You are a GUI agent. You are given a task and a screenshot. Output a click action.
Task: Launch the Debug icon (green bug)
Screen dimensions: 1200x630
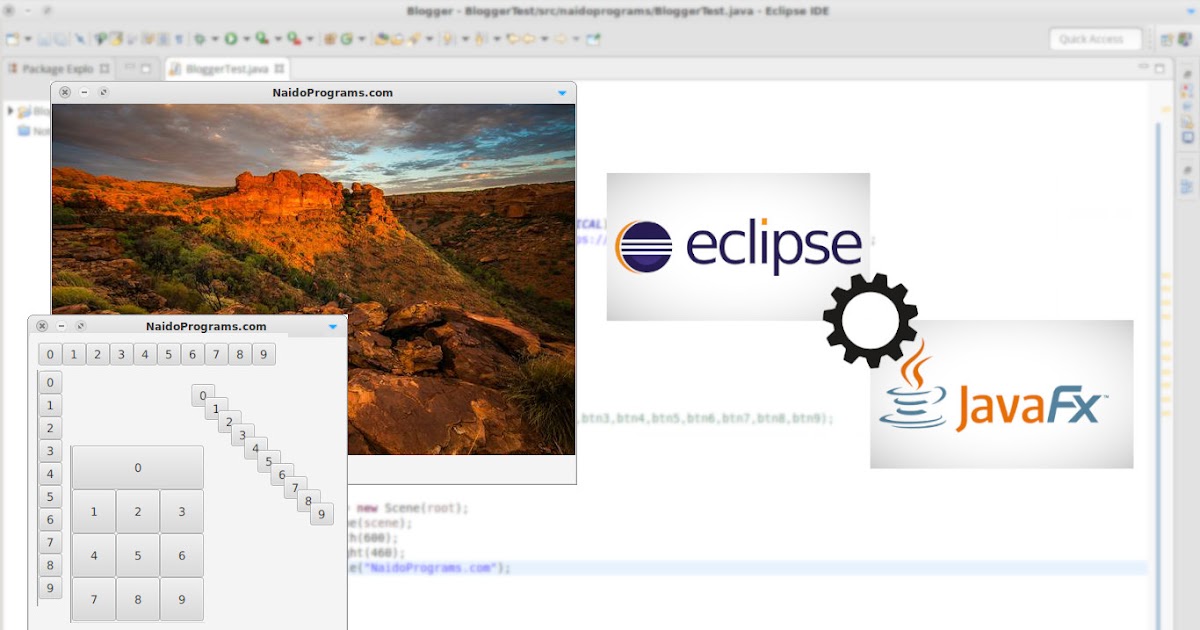[x=198, y=39]
